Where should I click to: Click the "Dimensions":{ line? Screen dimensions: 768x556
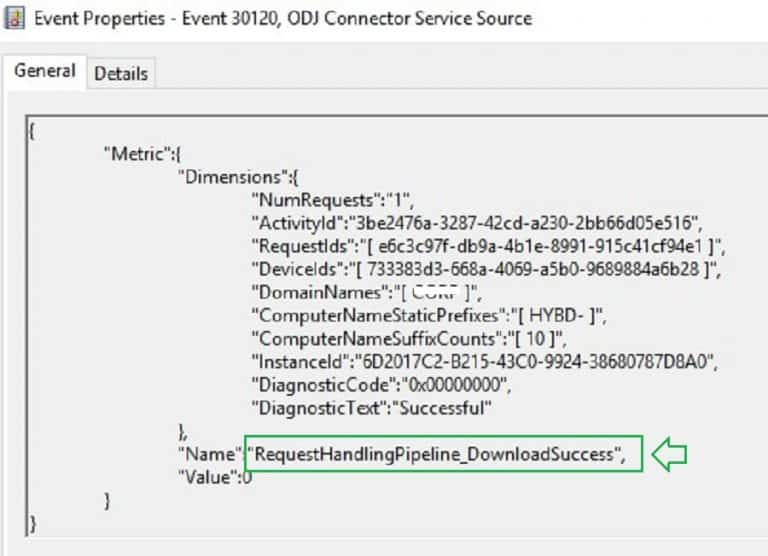pos(238,177)
